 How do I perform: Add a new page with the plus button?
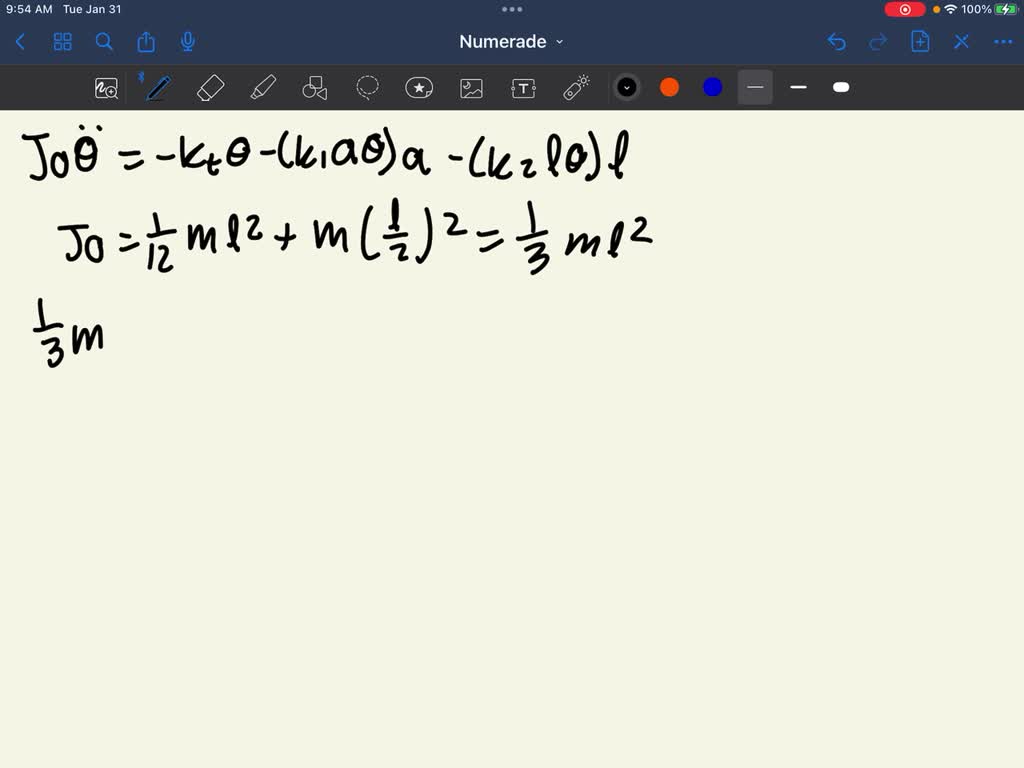919,42
